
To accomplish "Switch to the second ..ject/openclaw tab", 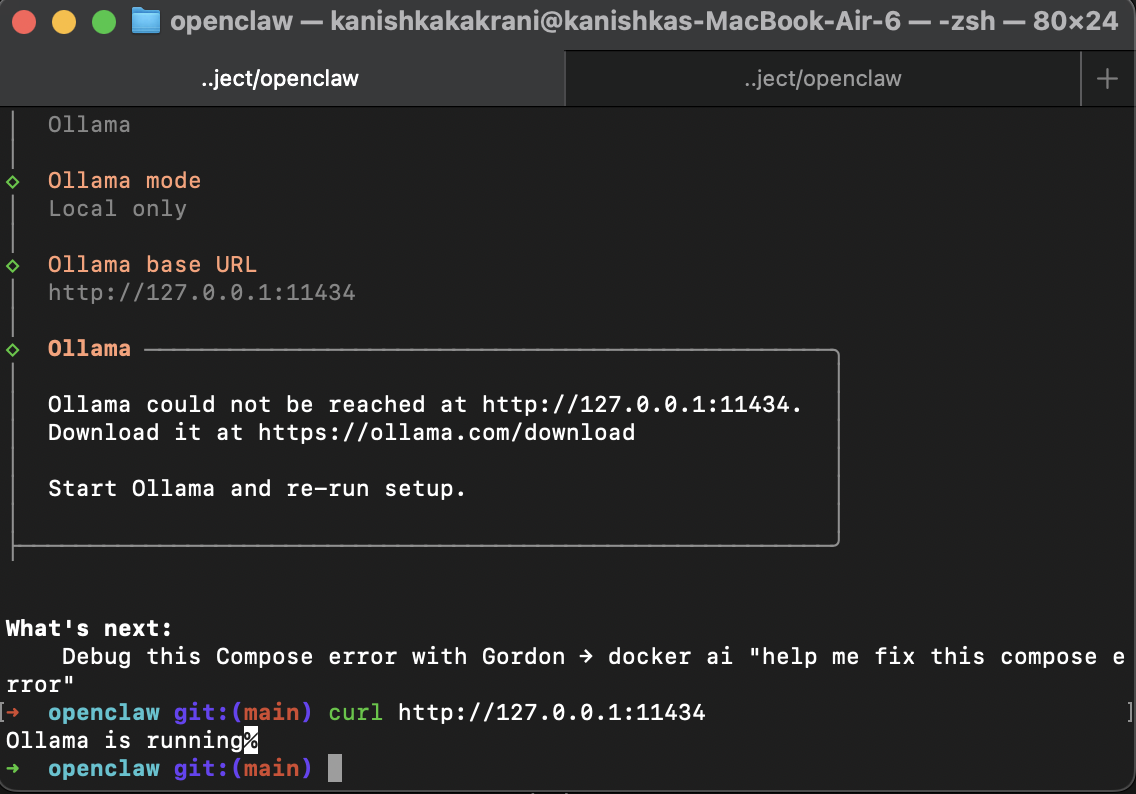I will [x=822, y=78].
